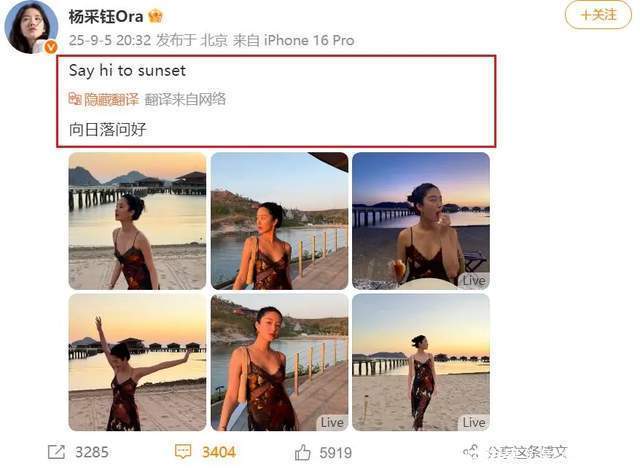
Task: Click the repost share icon
Action: (56, 452)
